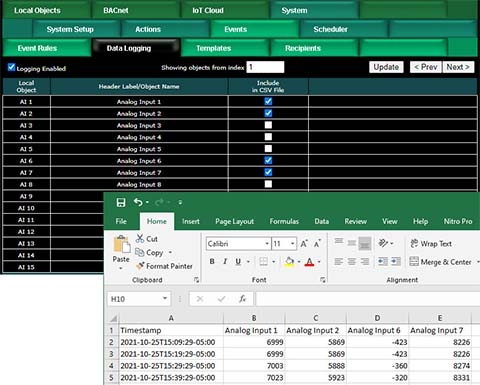Open the text orientation tool
Screen dimensions: 480x385
point(383,243)
